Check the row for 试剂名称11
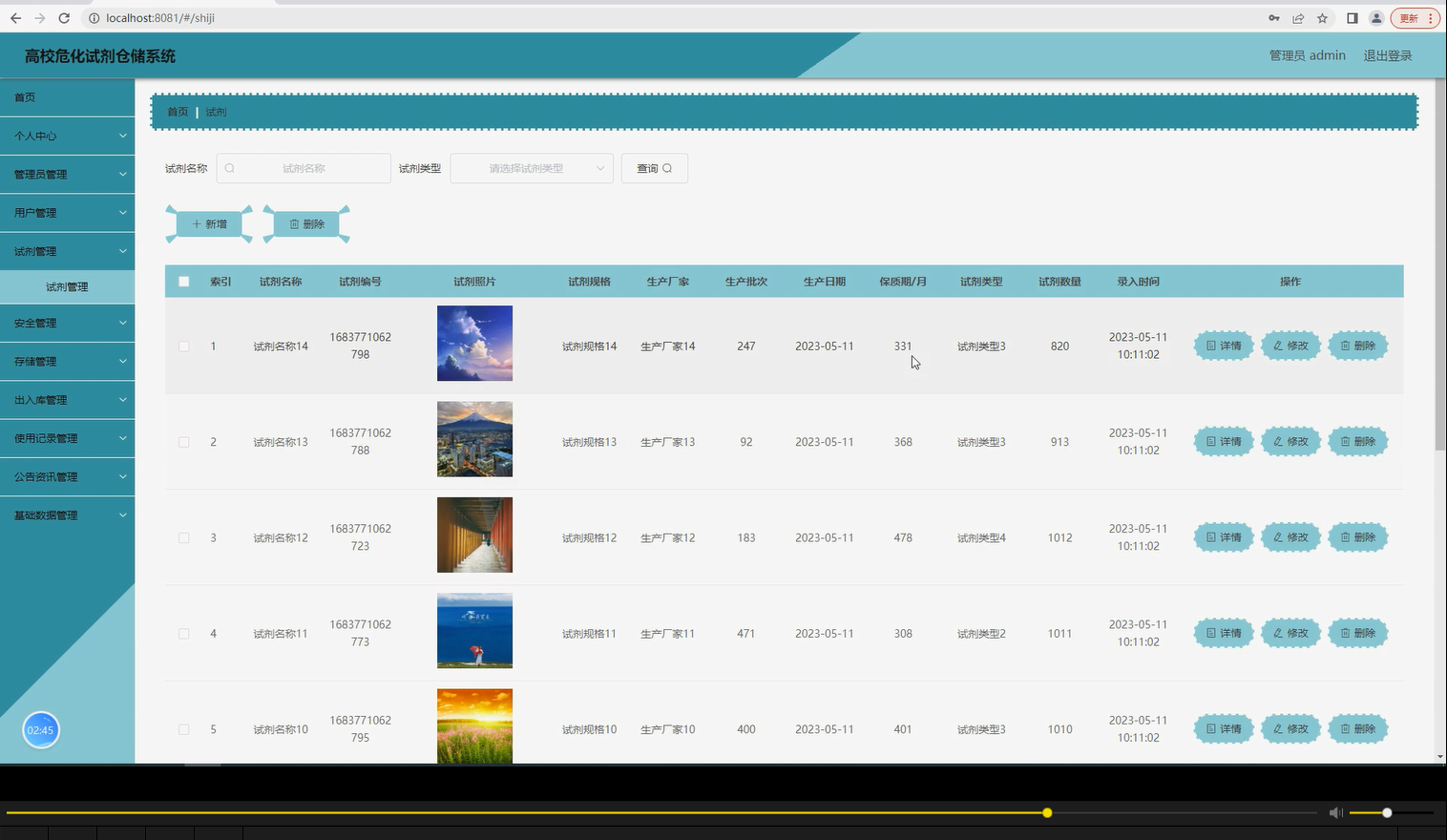The height and width of the screenshot is (840, 1447). (x=184, y=634)
